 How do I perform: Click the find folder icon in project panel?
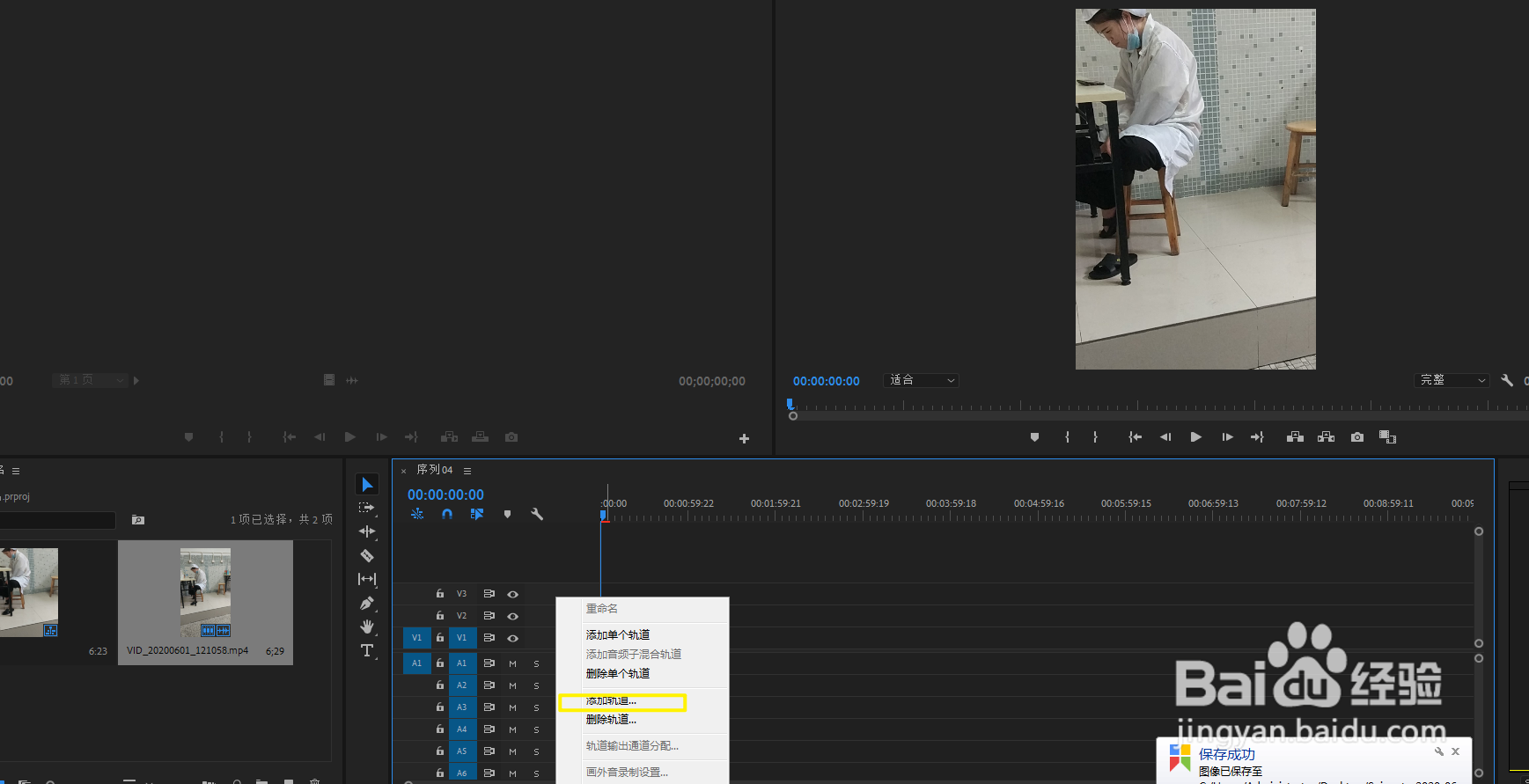pyautogui.click(x=138, y=520)
